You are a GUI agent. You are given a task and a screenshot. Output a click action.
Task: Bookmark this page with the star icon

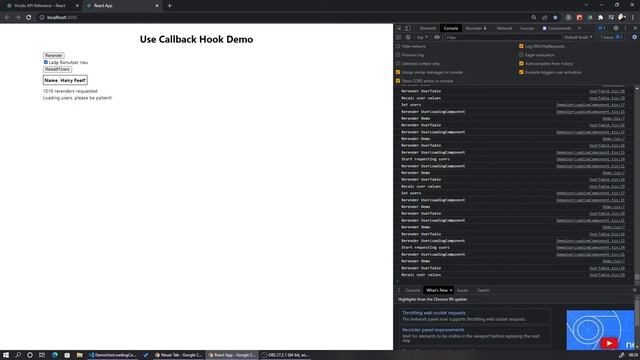click(555, 18)
